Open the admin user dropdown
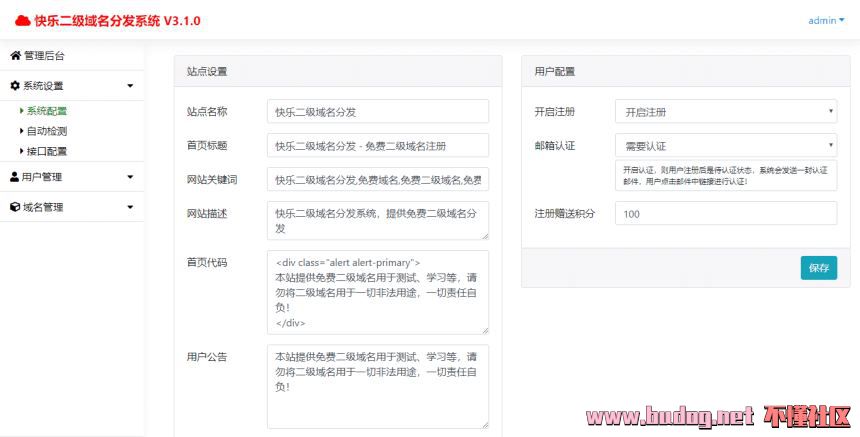 pos(825,20)
